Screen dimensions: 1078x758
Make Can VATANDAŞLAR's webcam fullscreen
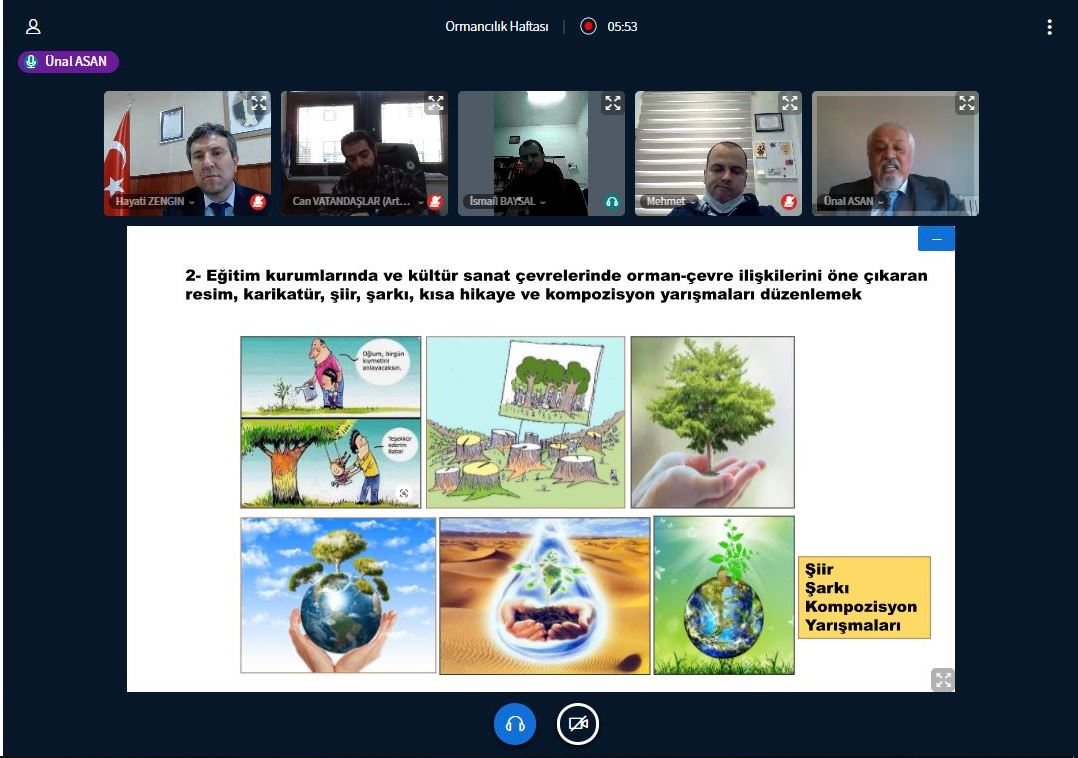tap(436, 103)
